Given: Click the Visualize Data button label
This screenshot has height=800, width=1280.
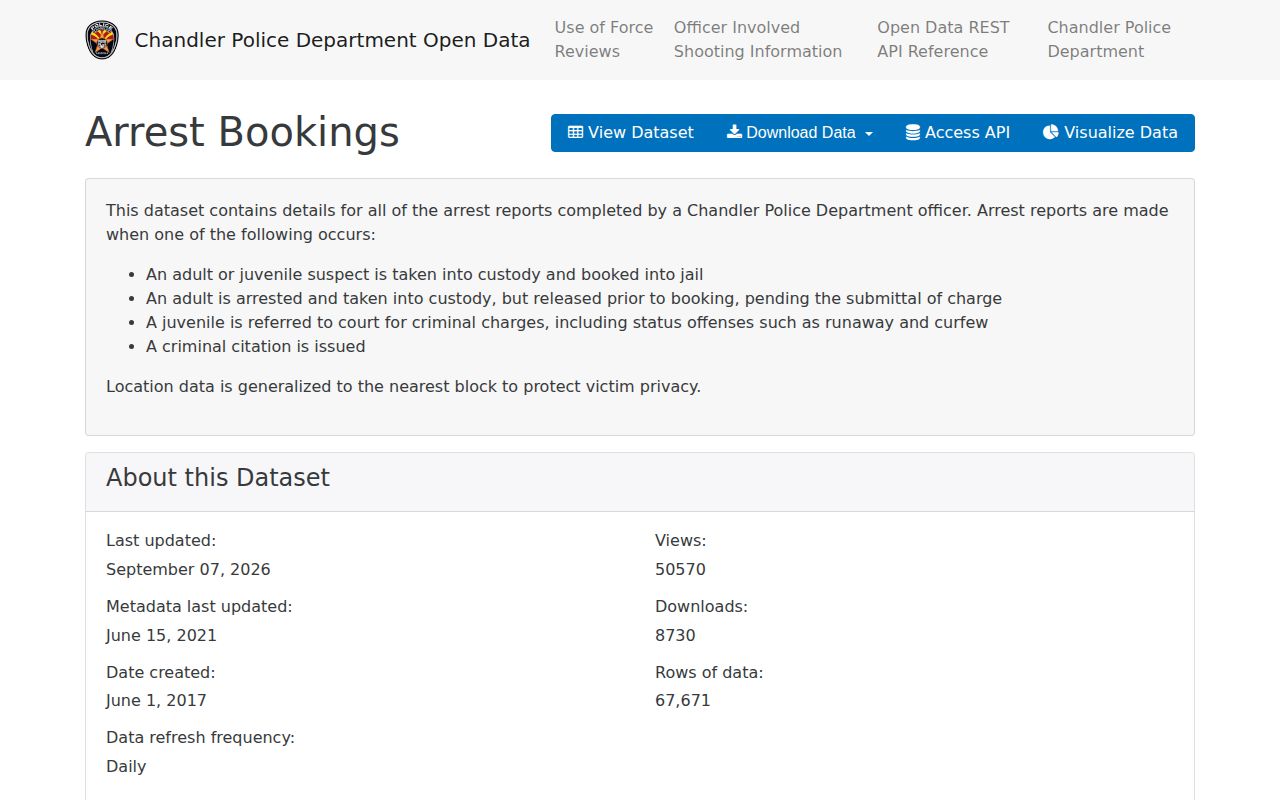Looking at the screenshot, I should (1120, 132).
